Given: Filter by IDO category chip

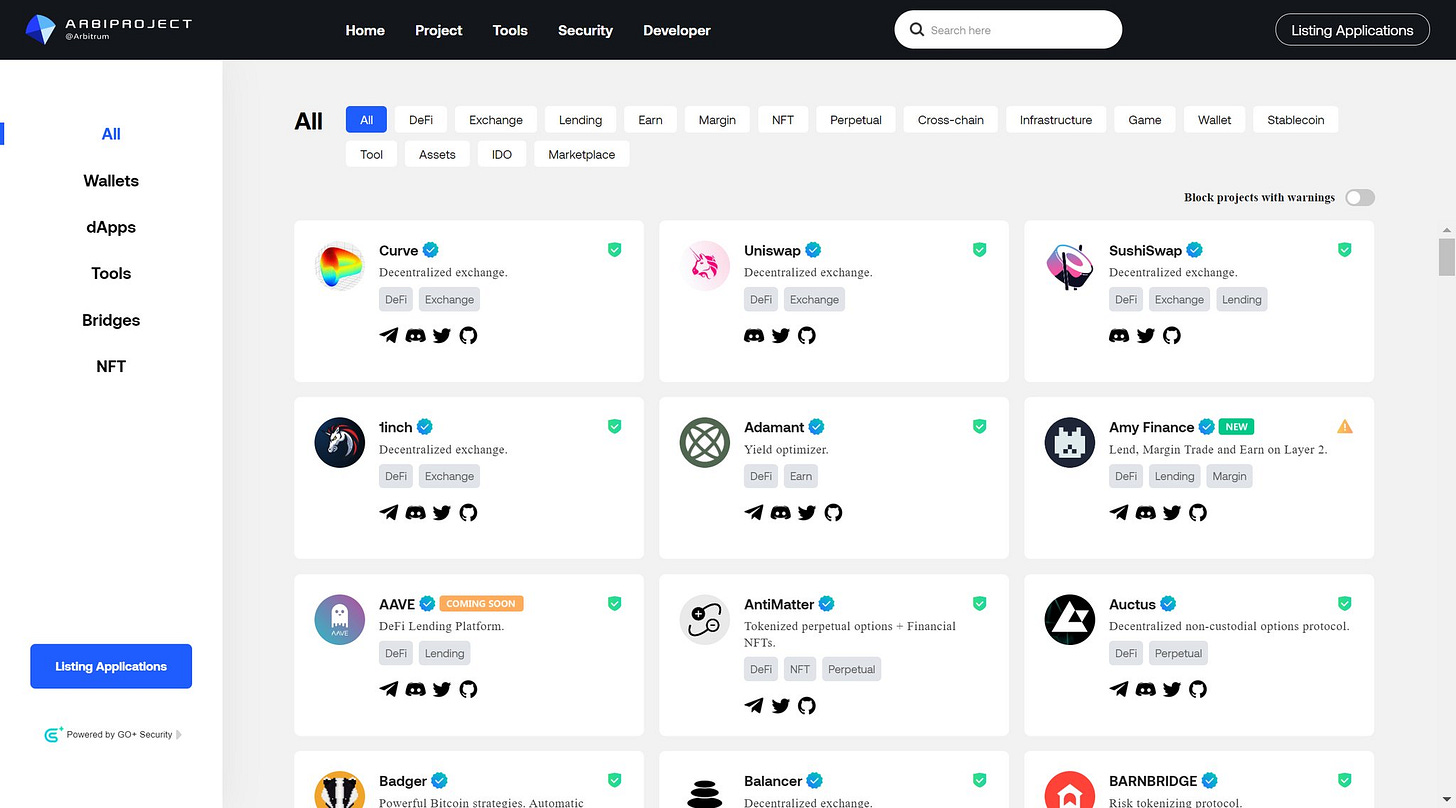Looking at the screenshot, I should pyautogui.click(x=502, y=155).
